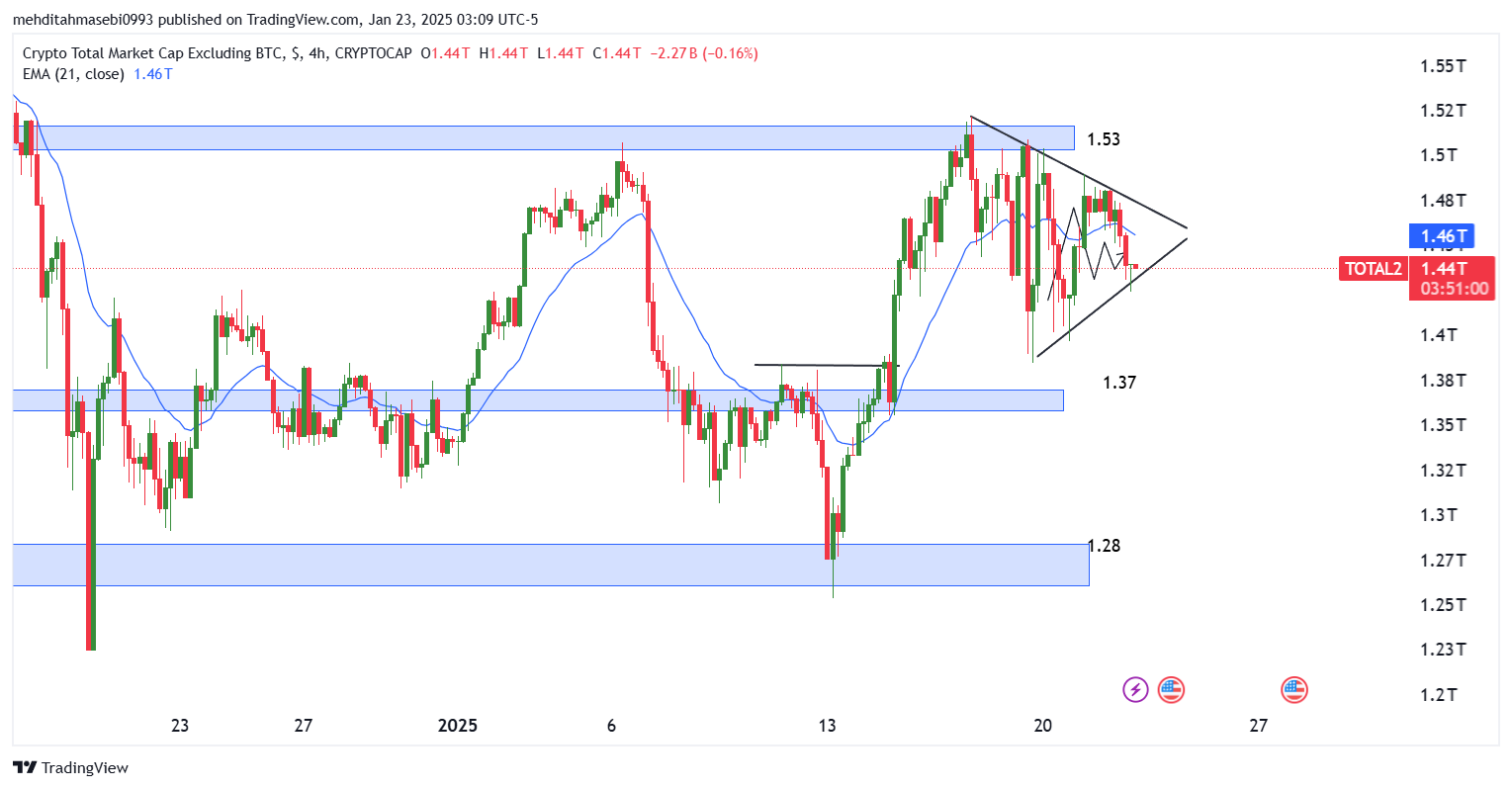Click the -2.27B (-0.16%) change value
The width and height of the screenshot is (1512, 789).
click(704, 53)
